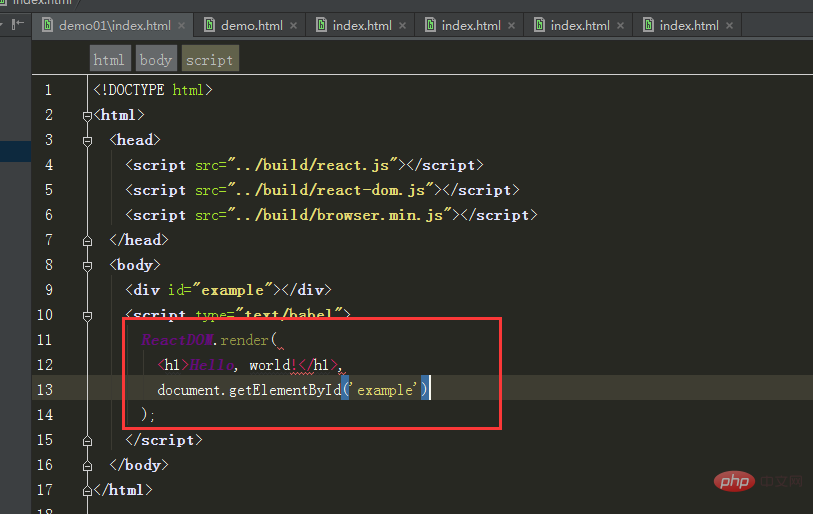
Task: Click the ReactDOM.render call
Action: (210, 340)
